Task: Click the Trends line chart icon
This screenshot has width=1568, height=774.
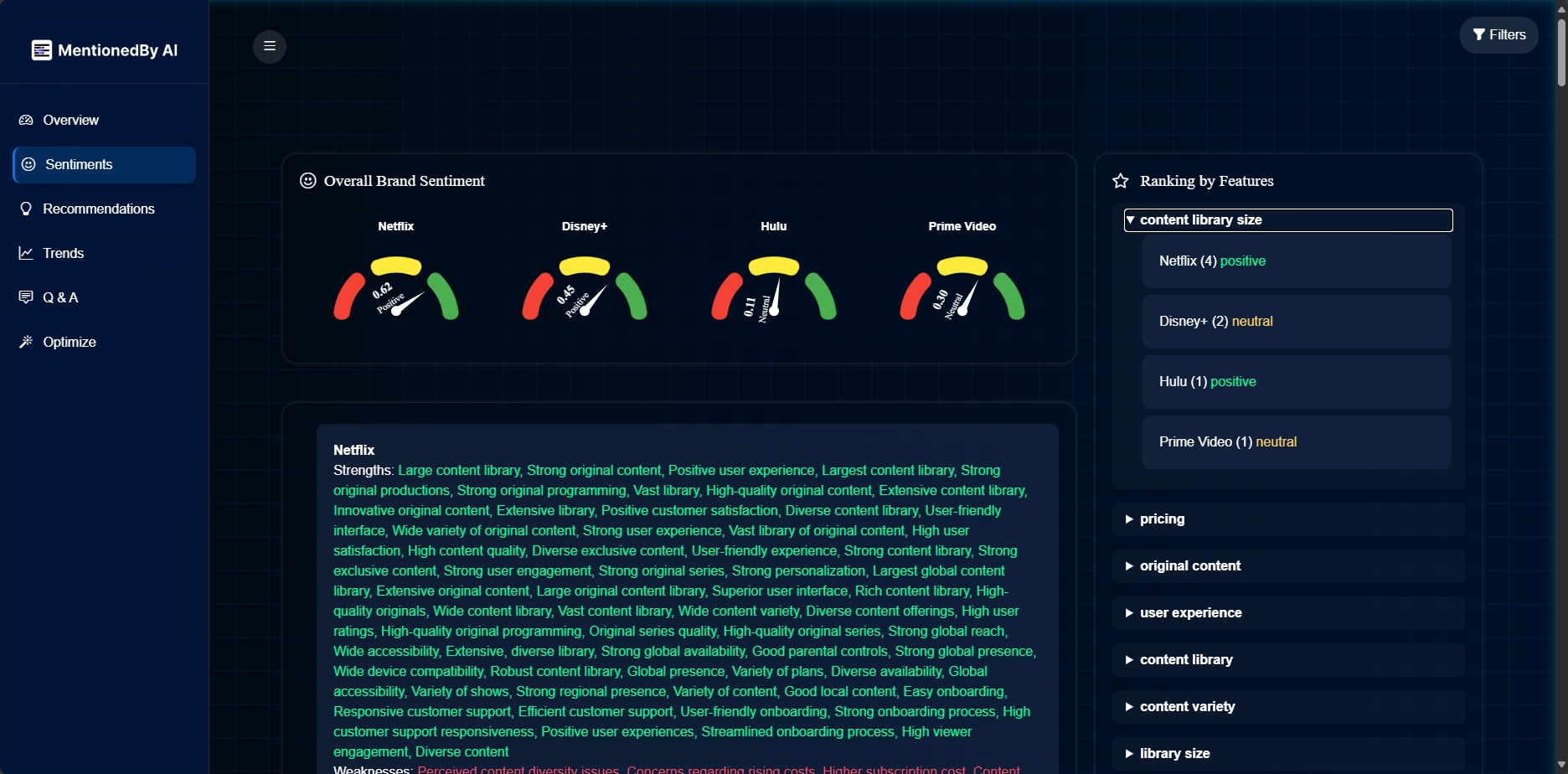Action: coord(26,253)
